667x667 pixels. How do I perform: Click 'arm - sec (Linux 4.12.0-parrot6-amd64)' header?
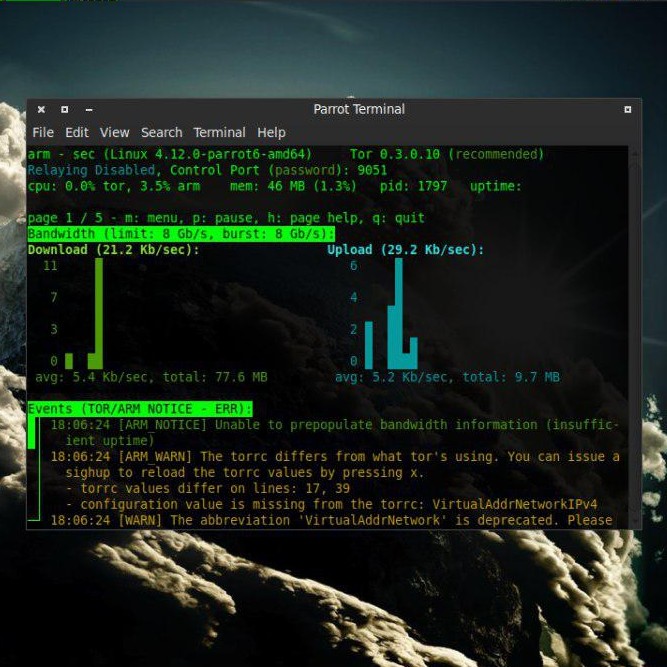click(170, 154)
